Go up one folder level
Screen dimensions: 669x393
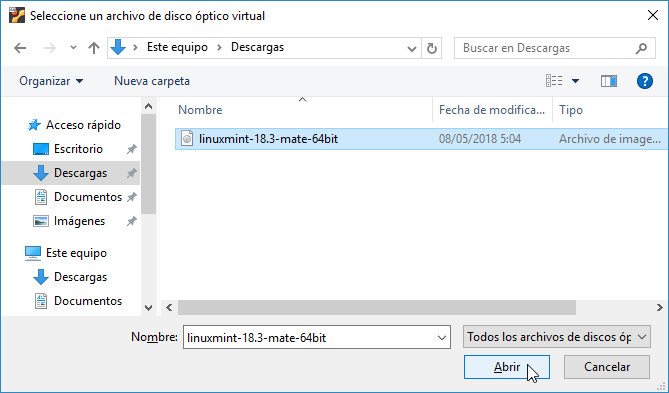[94, 48]
